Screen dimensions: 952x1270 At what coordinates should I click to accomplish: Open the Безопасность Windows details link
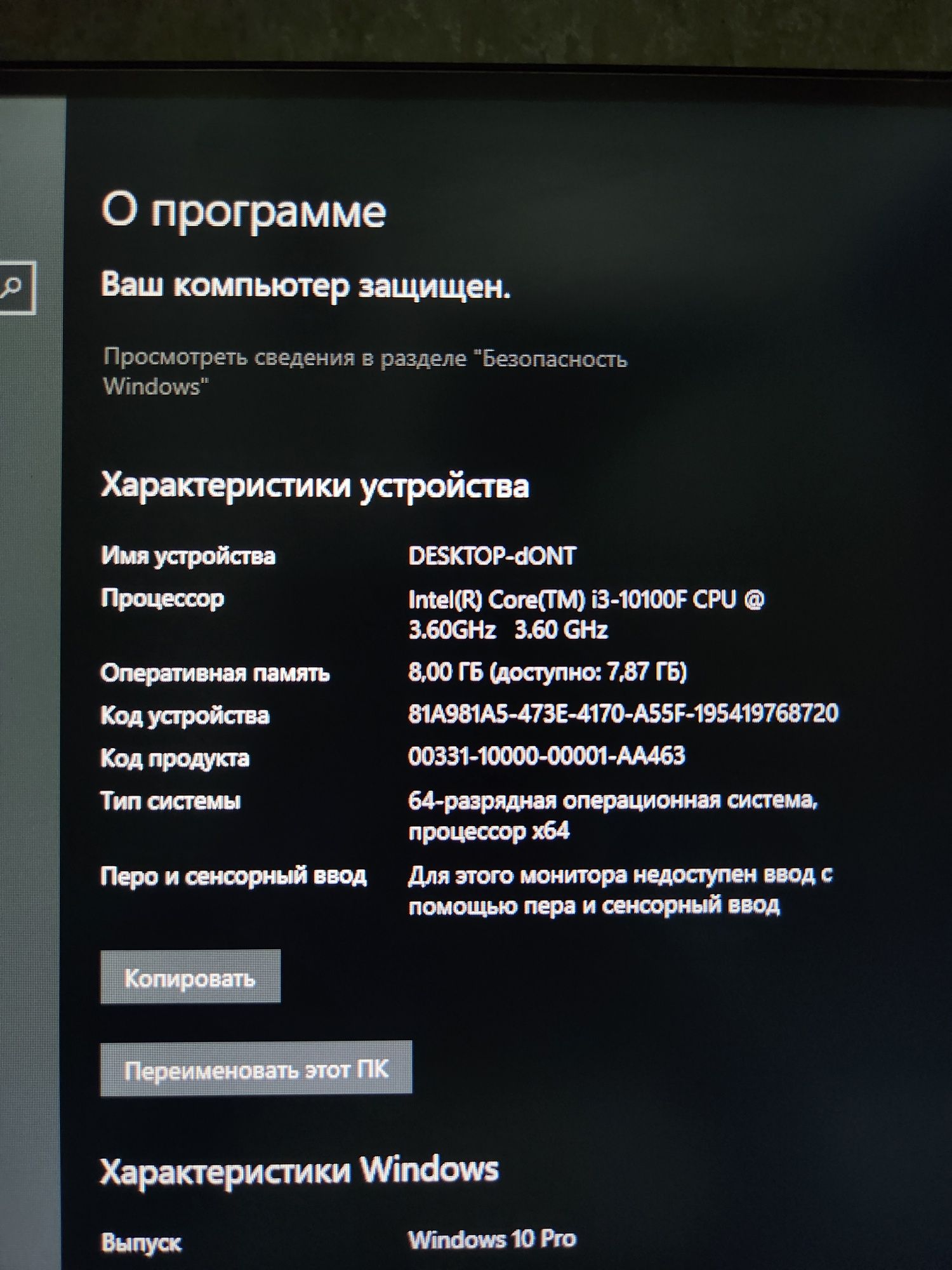tap(365, 372)
